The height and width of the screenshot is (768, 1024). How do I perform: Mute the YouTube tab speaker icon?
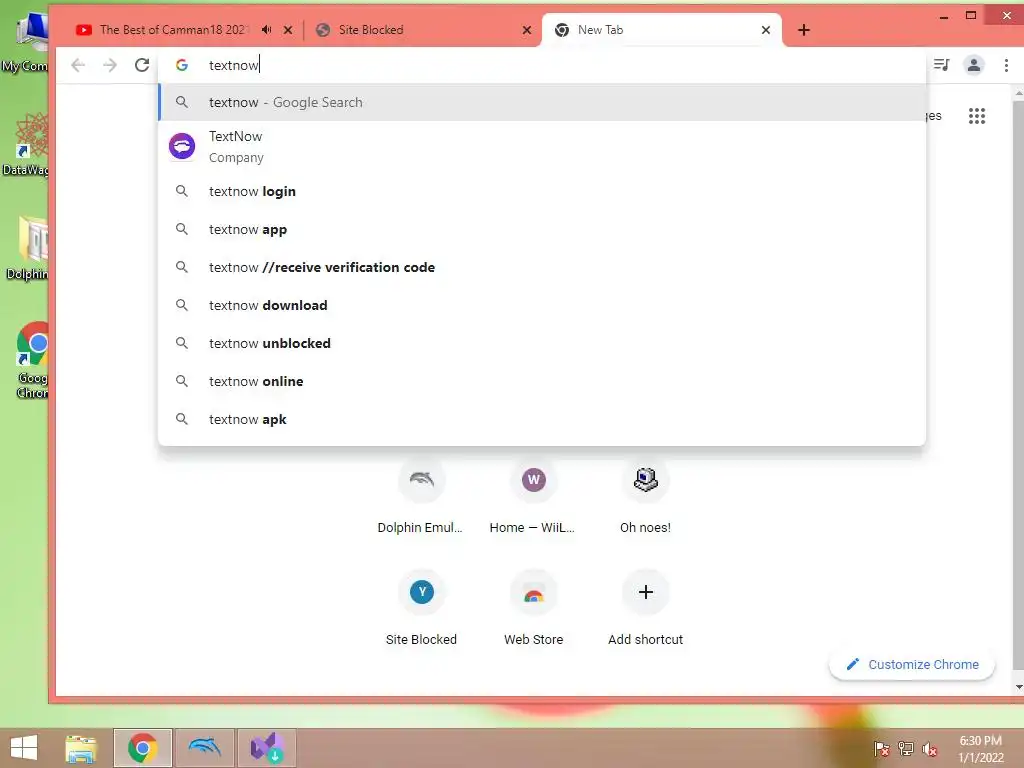(x=266, y=29)
